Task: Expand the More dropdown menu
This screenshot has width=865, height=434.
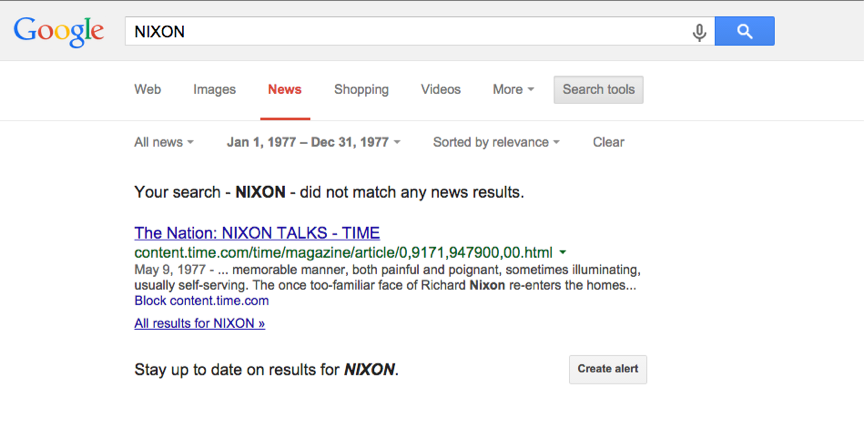Action: pos(513,89)
